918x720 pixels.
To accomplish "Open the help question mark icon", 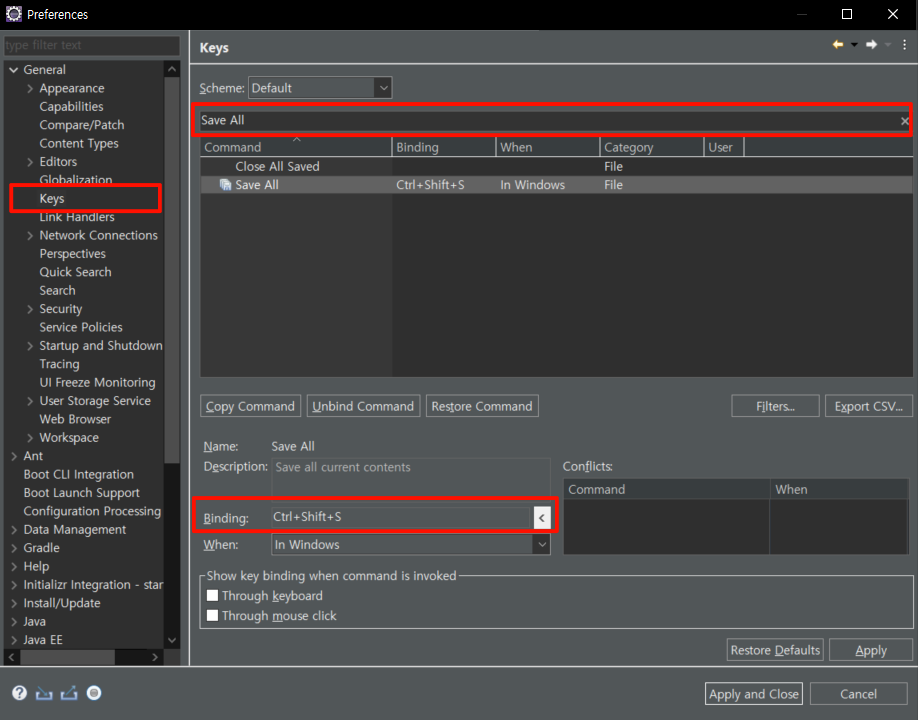I will (x=19, y=693).
